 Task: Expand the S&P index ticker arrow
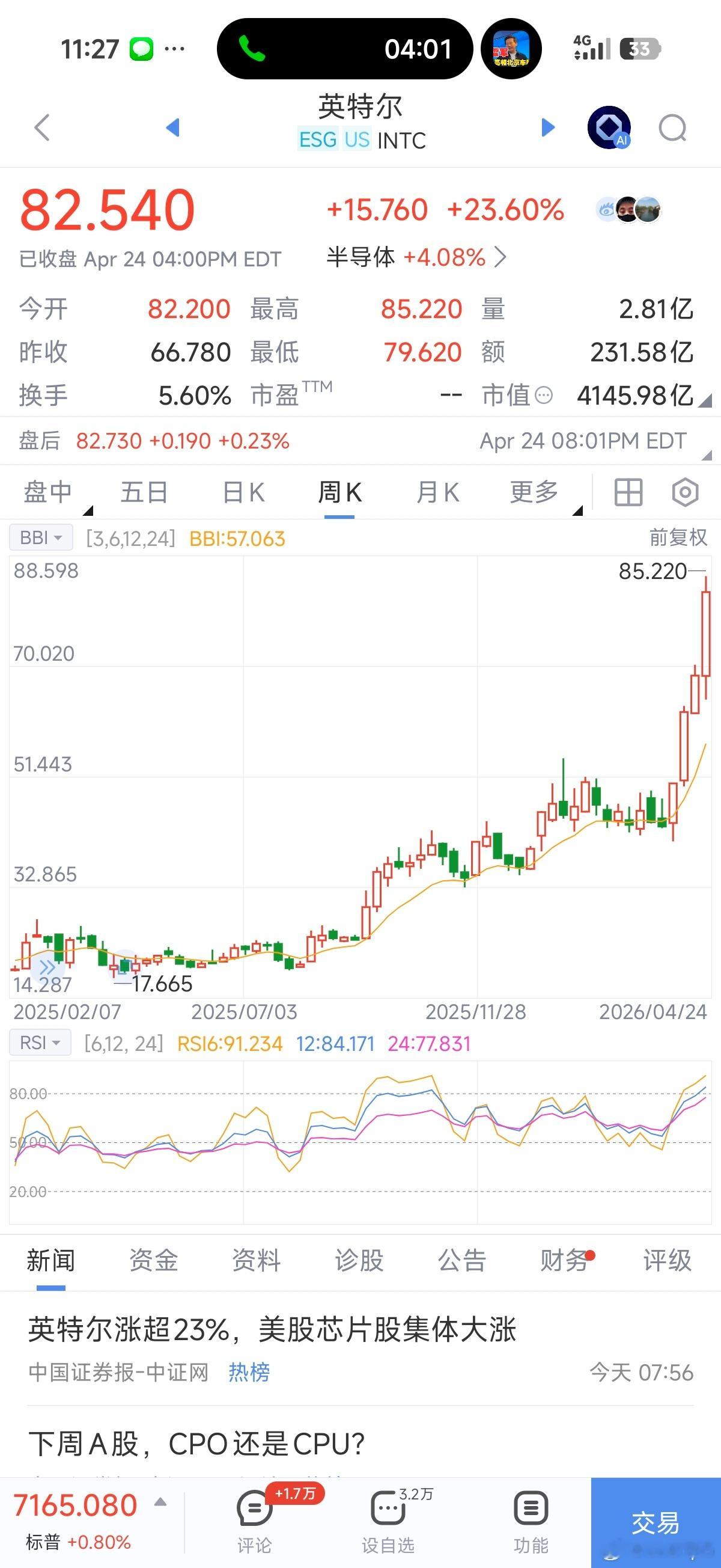click(x=160, y=1502)
